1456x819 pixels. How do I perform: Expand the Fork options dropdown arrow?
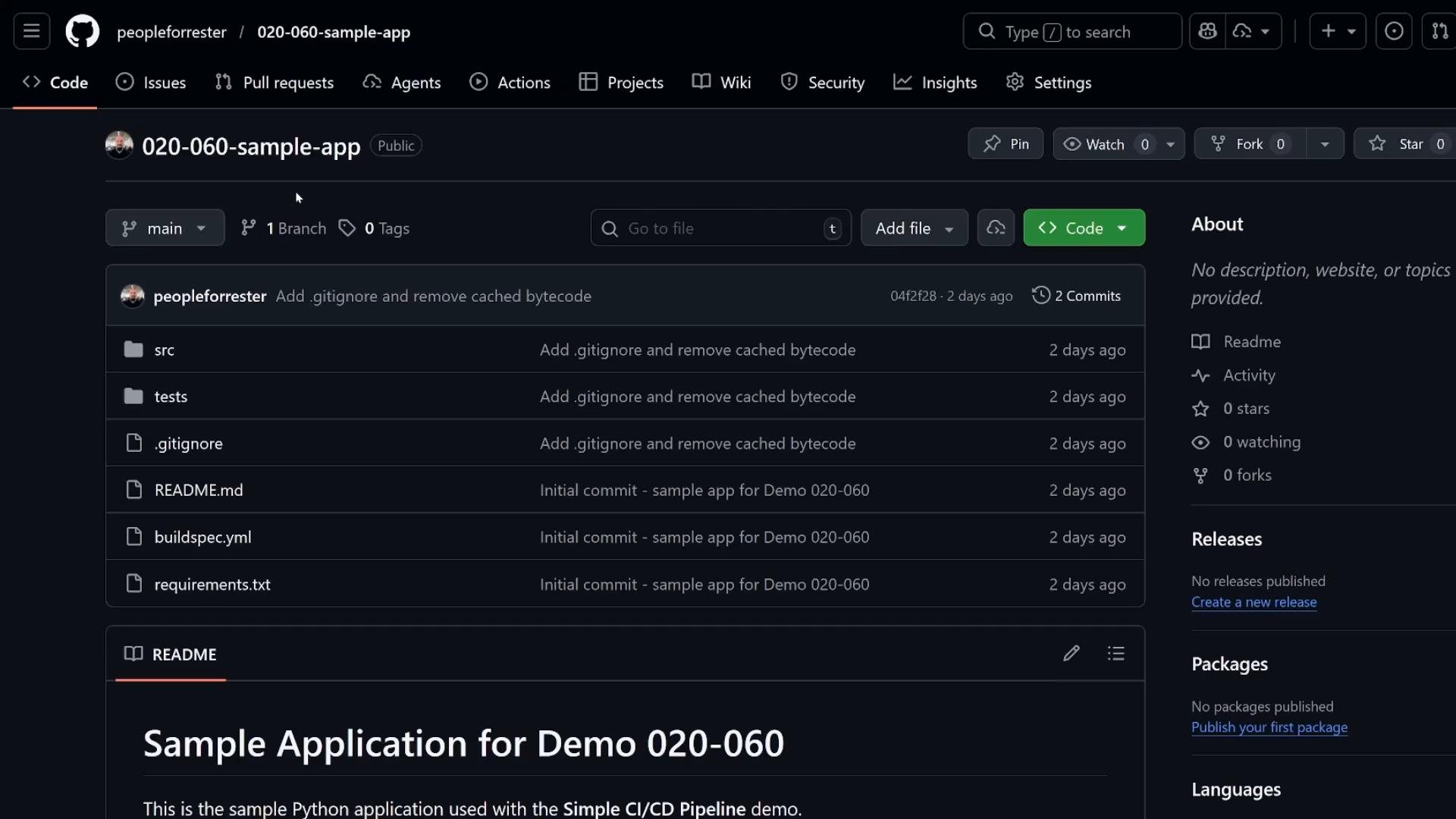[1325, 144]
